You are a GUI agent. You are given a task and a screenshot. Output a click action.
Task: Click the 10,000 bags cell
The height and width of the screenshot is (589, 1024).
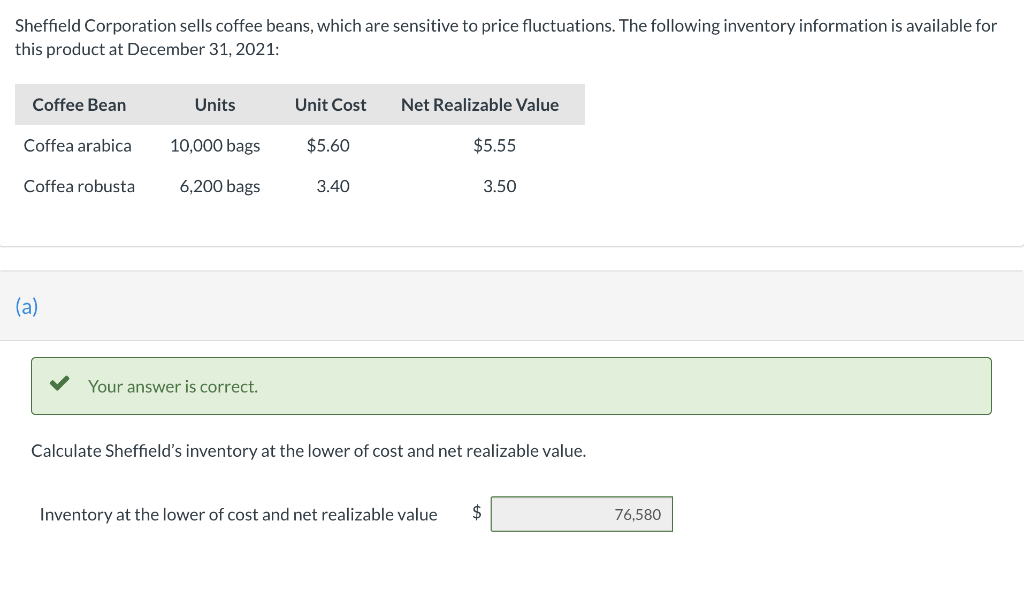215,146
